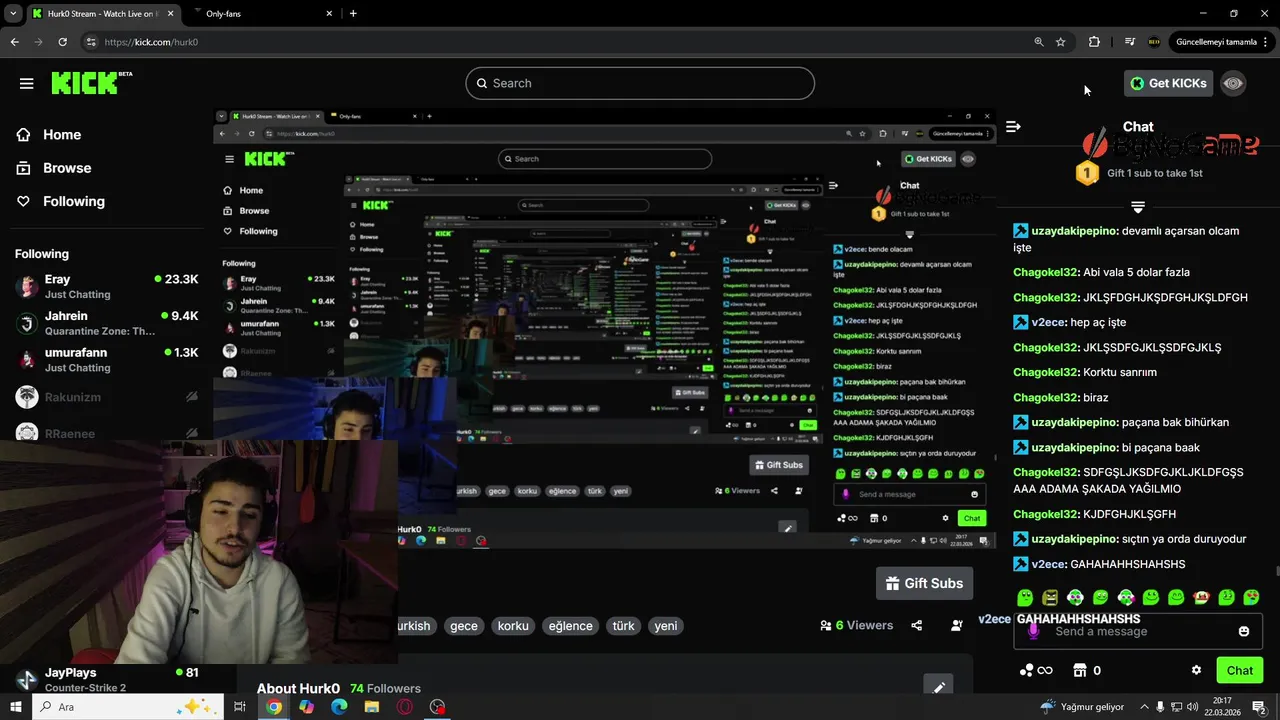1280x720 pixels.
Task: Collapse the chat panel with the arrow icon
Action: [x=1013, y=126]
